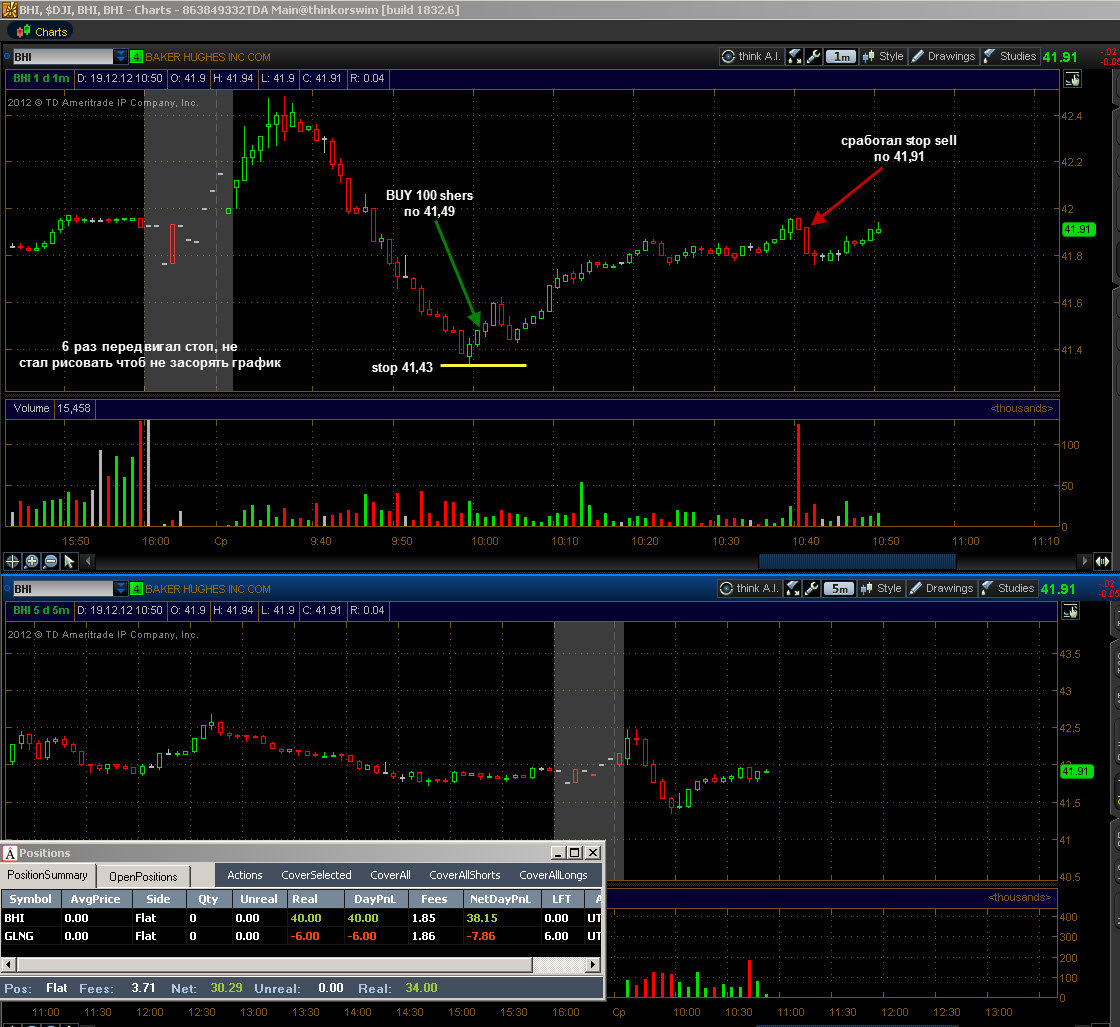Click the hand icon beside the lower chart
The width and height of the screenshot is (1120, 1027).
point(1071,611)
